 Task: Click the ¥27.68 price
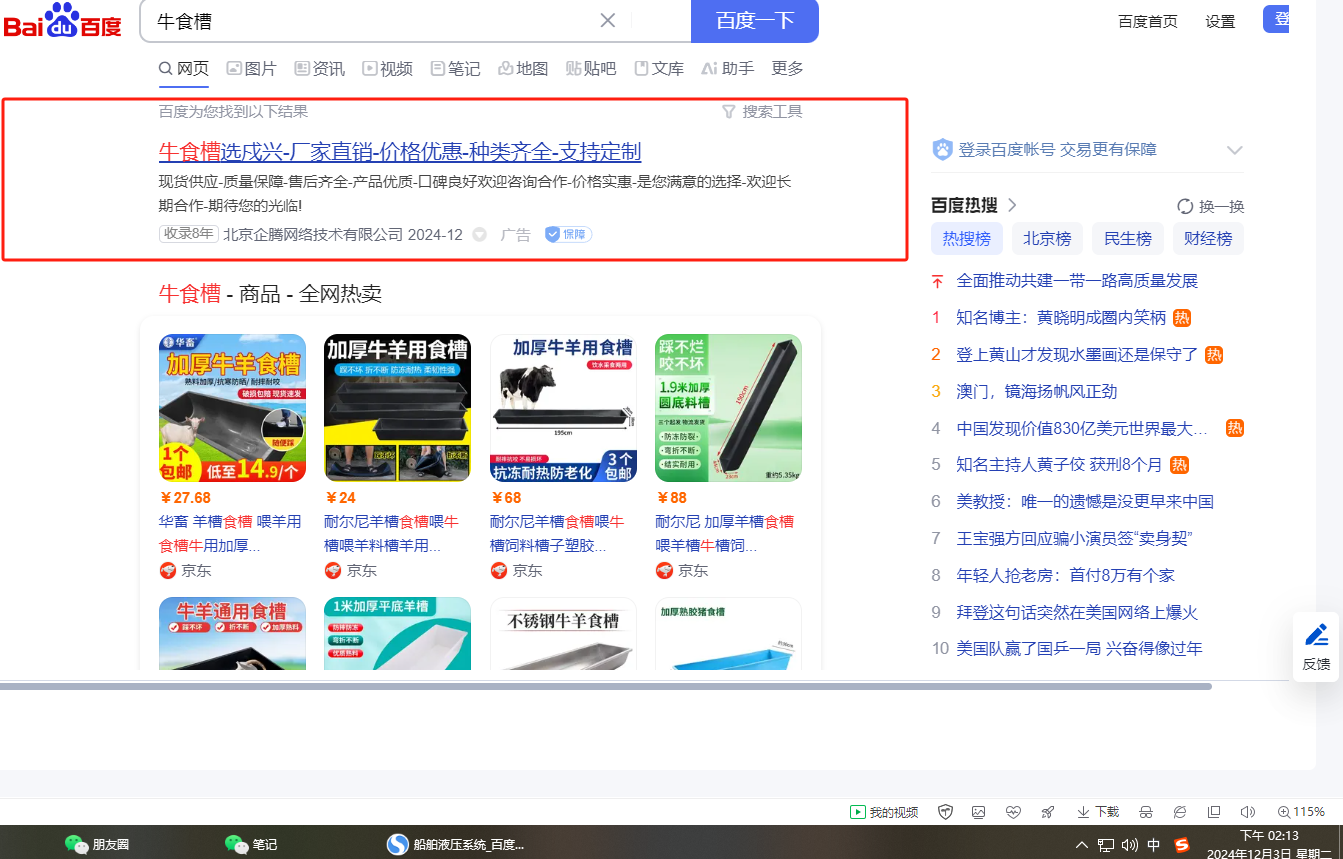[x=185, y=497]
